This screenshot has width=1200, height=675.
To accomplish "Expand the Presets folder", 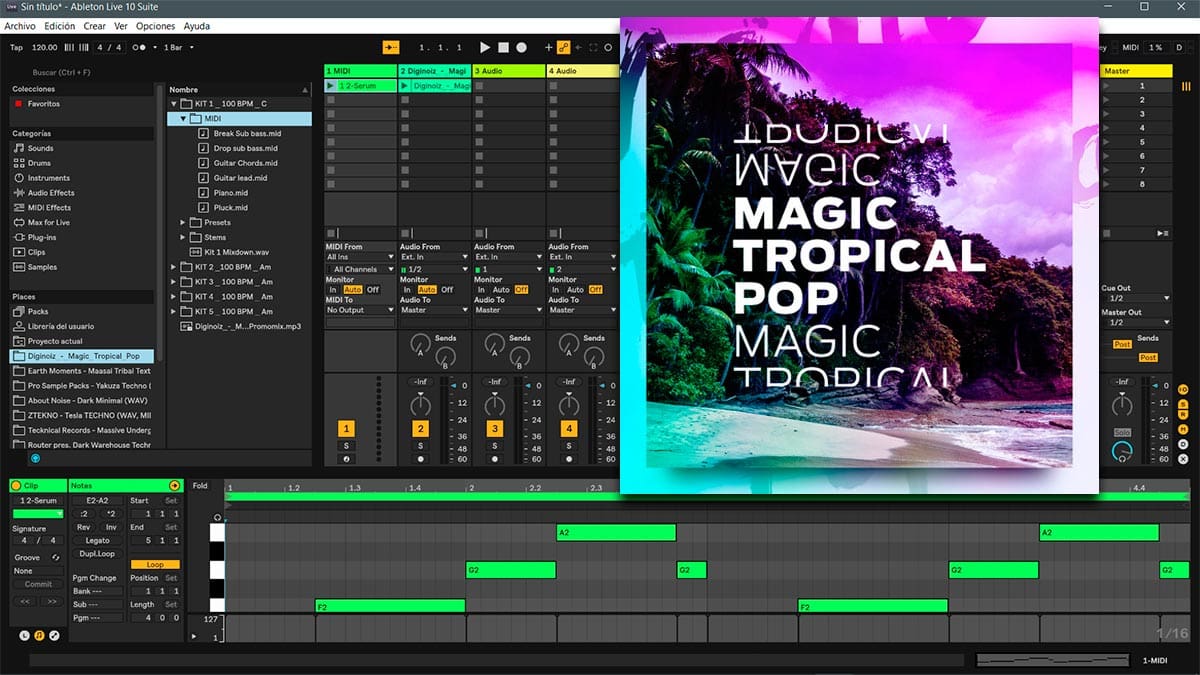I will coord(183,222).
